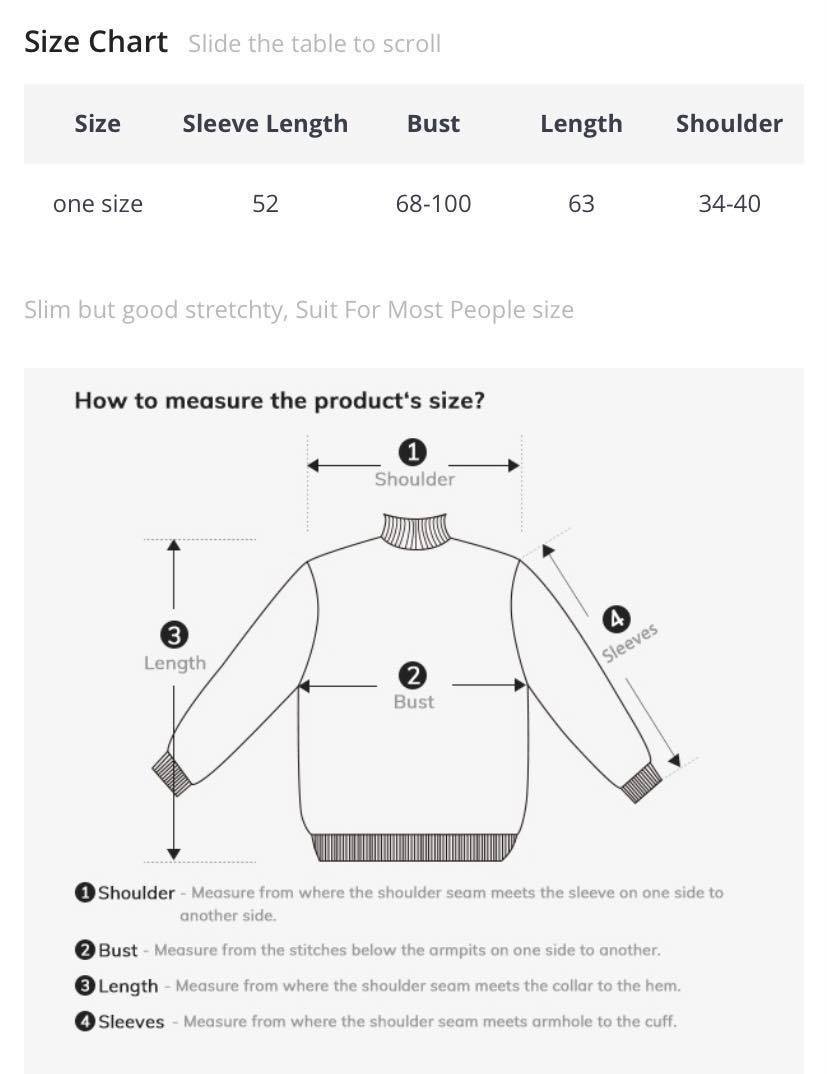Select the Length column header

581,124
